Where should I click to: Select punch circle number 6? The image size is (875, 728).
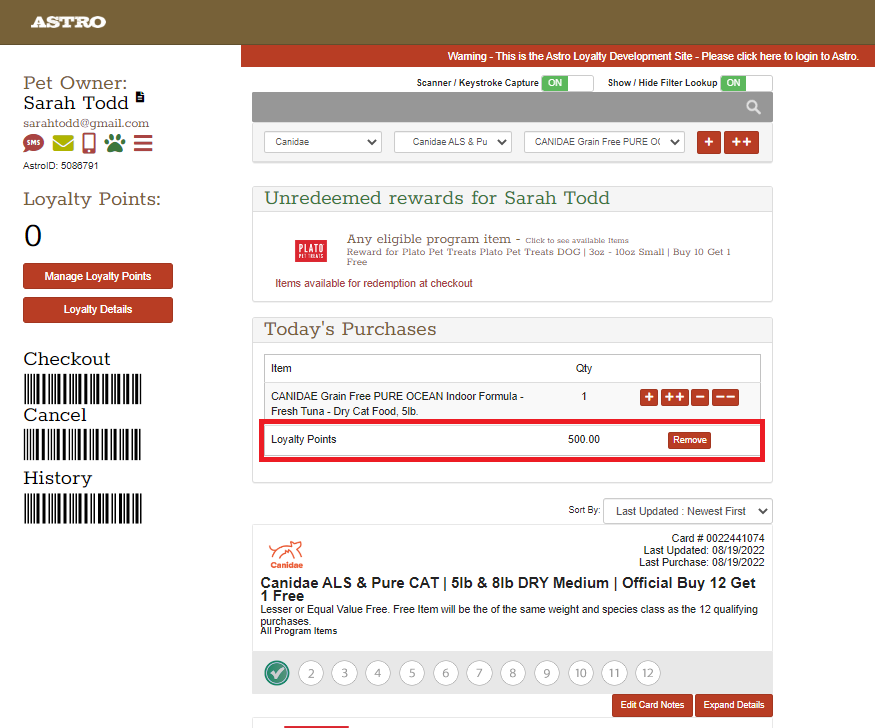coord(445,673)
